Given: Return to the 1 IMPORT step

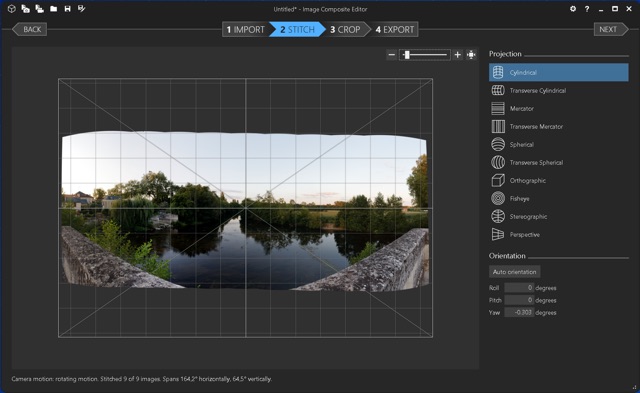Looking at the screenshot, I should click(x=246, y=29).
